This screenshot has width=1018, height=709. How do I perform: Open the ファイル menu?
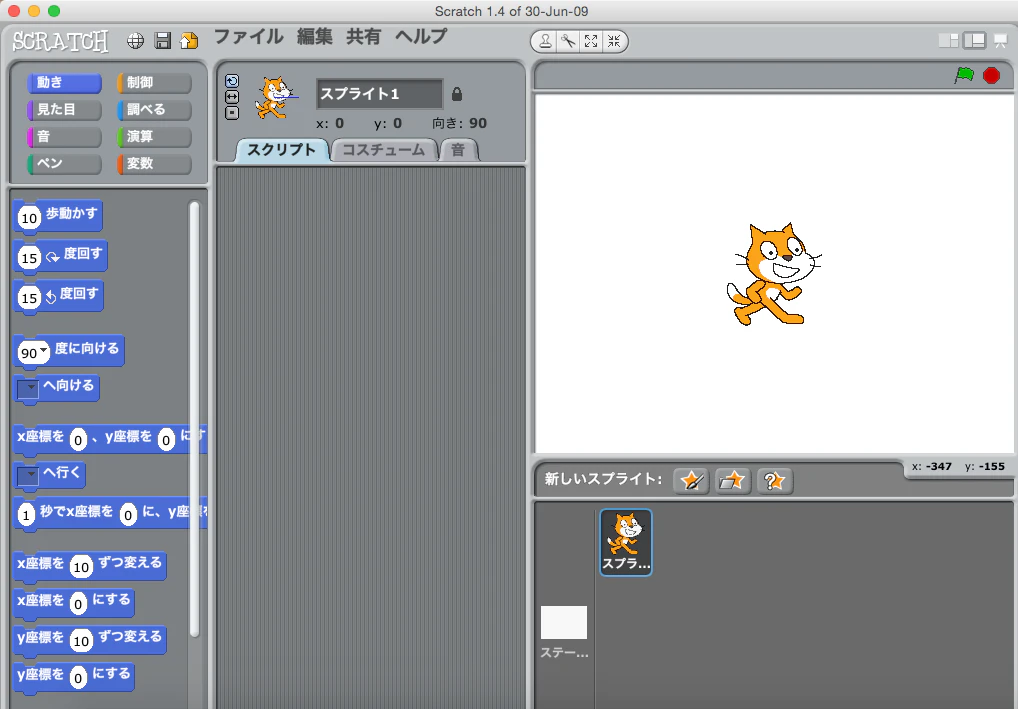(x=249, y=36)
